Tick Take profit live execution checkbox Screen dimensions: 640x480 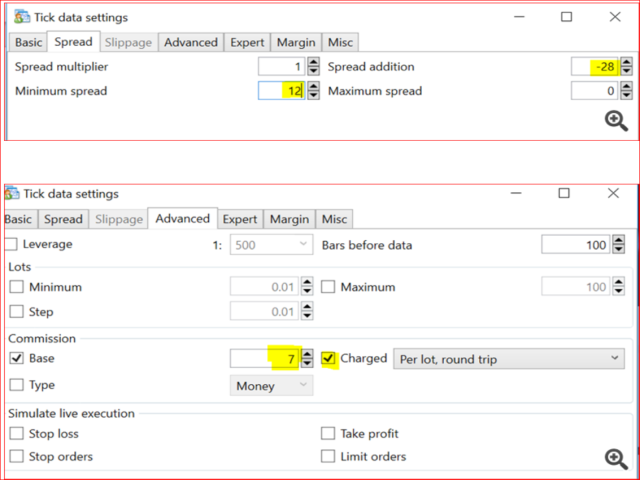328,433
